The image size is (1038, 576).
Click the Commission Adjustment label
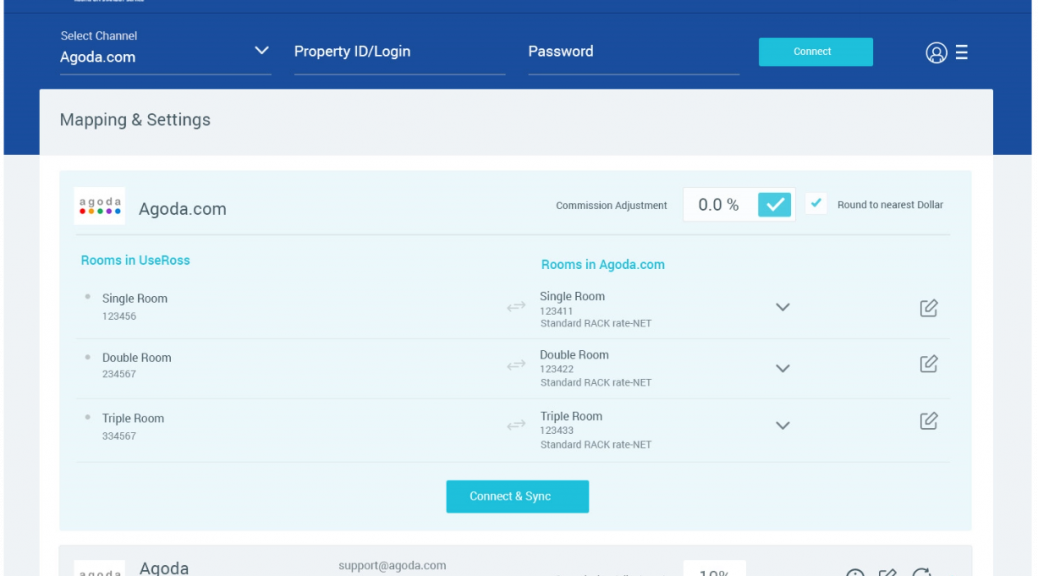click(611, 205)
